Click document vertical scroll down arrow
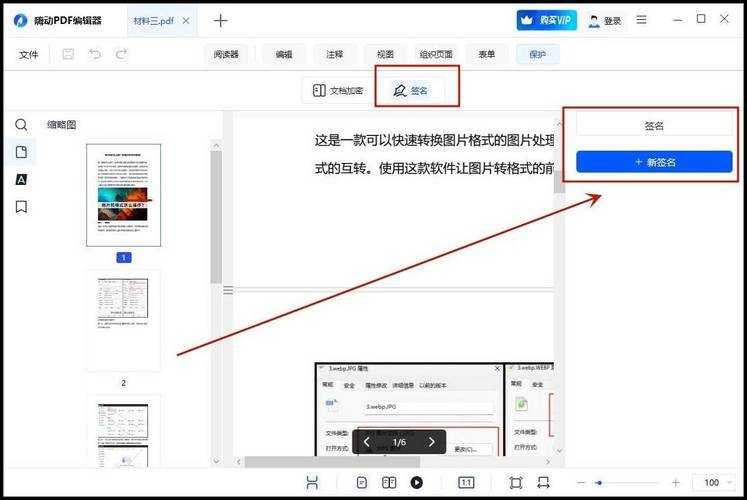The image size is (747, 500). click(559, 450)
